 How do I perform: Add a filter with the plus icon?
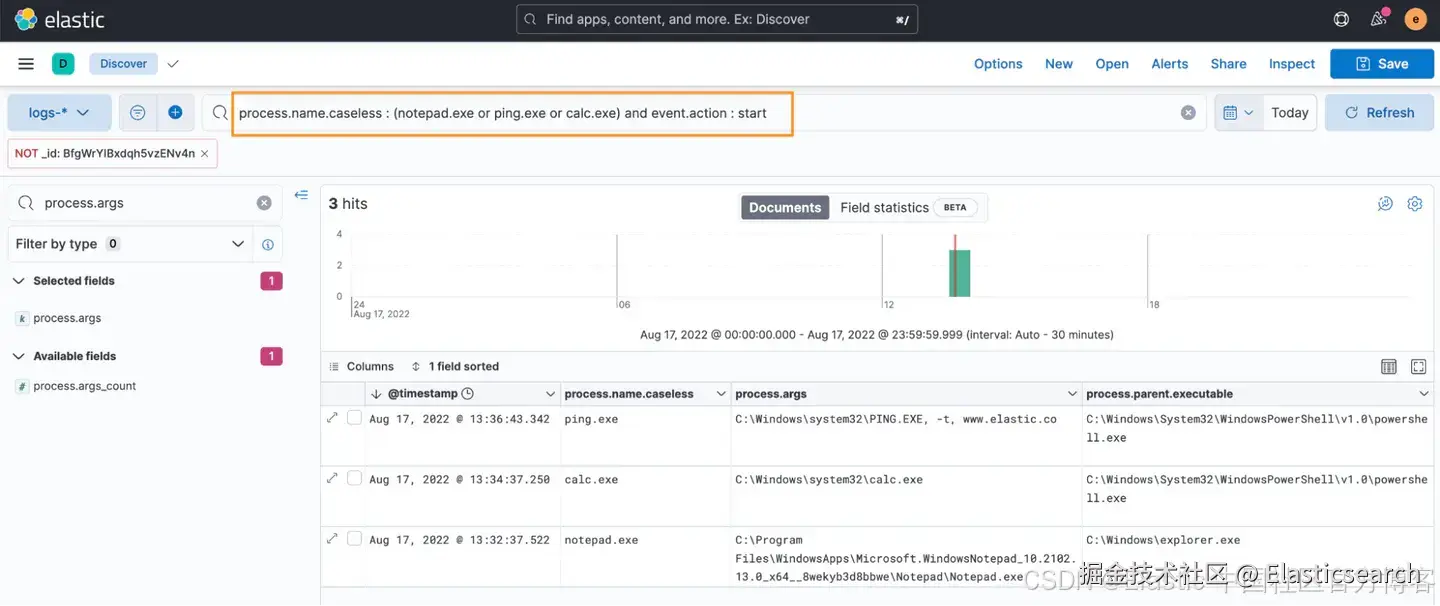[x=175, y=113]
